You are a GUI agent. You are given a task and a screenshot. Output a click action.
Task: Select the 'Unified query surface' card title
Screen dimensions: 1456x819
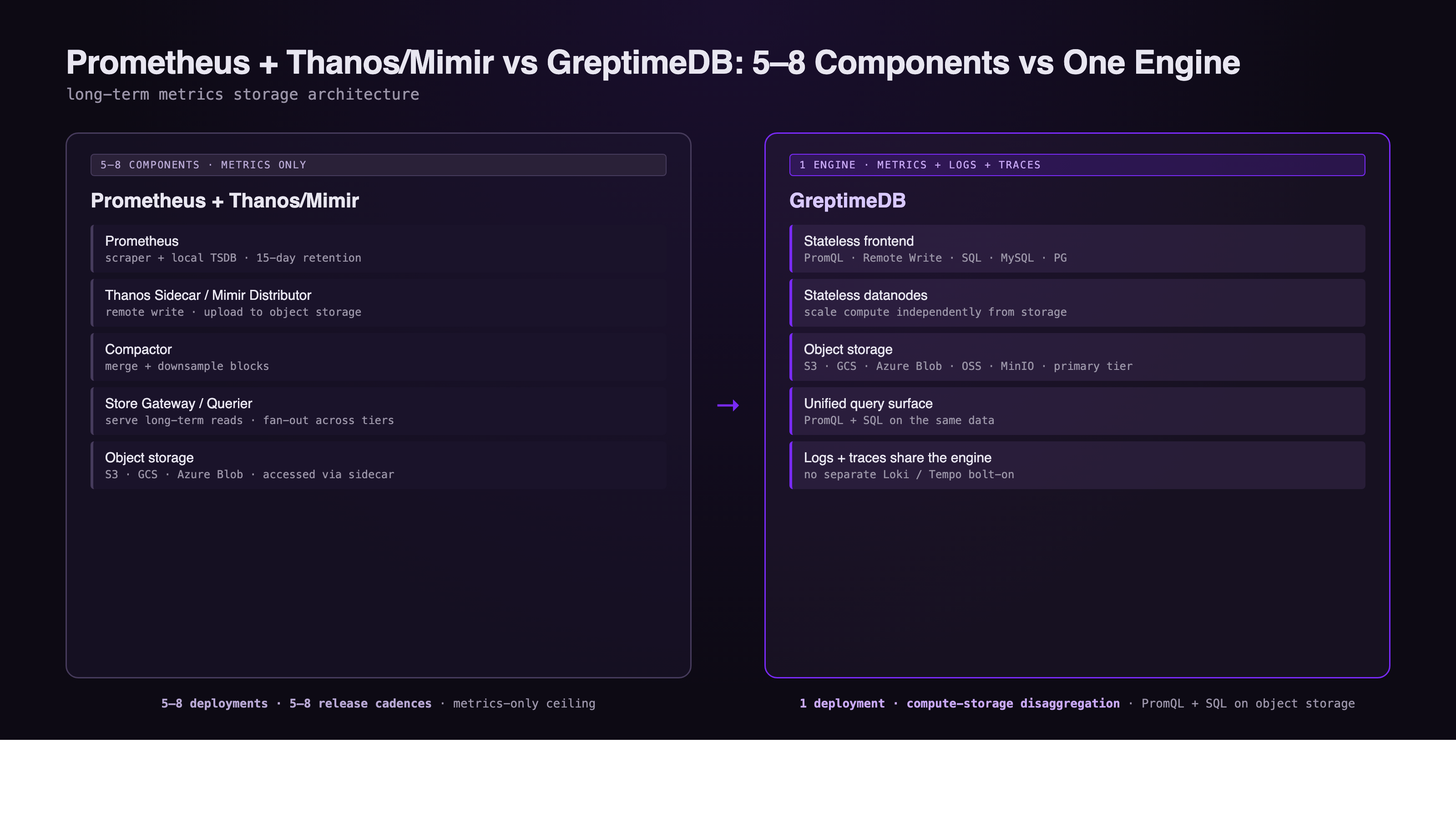[x=868, y=404]
